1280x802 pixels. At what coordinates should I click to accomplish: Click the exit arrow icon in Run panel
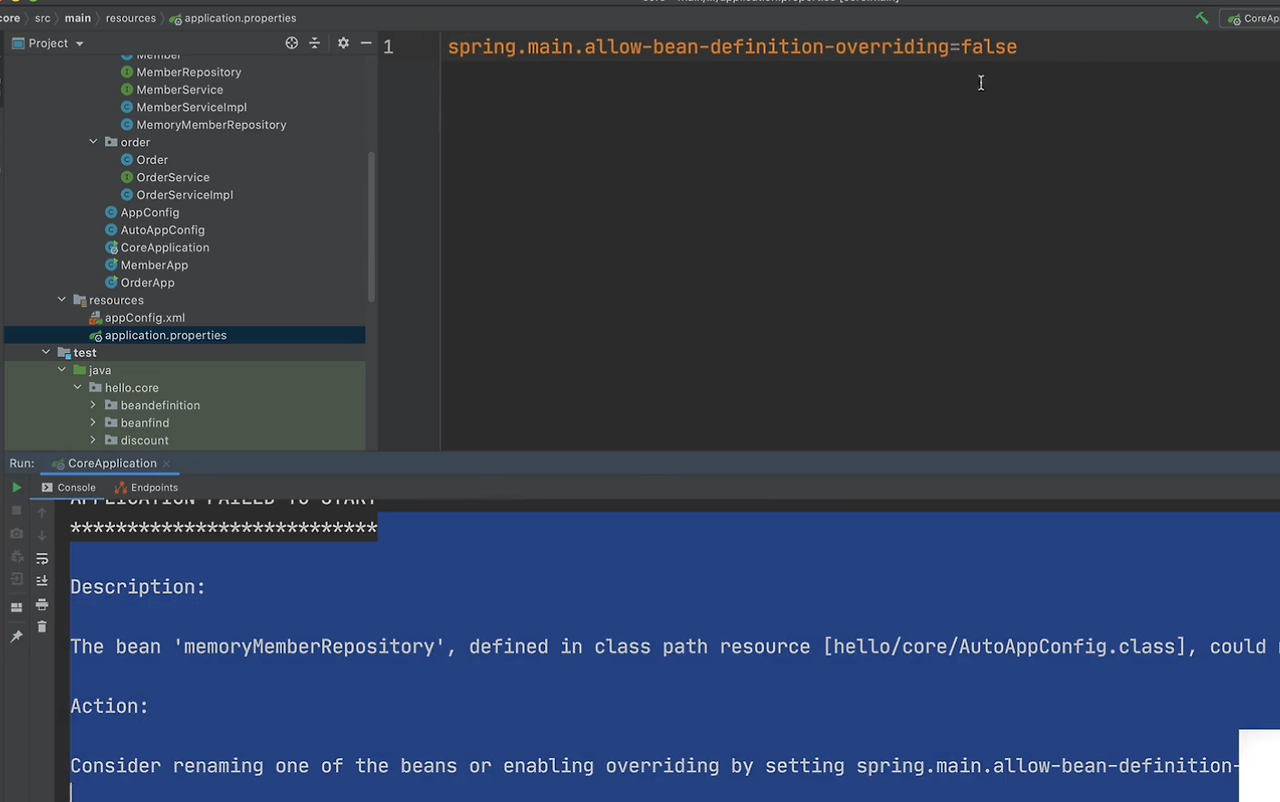click(16, 579)
